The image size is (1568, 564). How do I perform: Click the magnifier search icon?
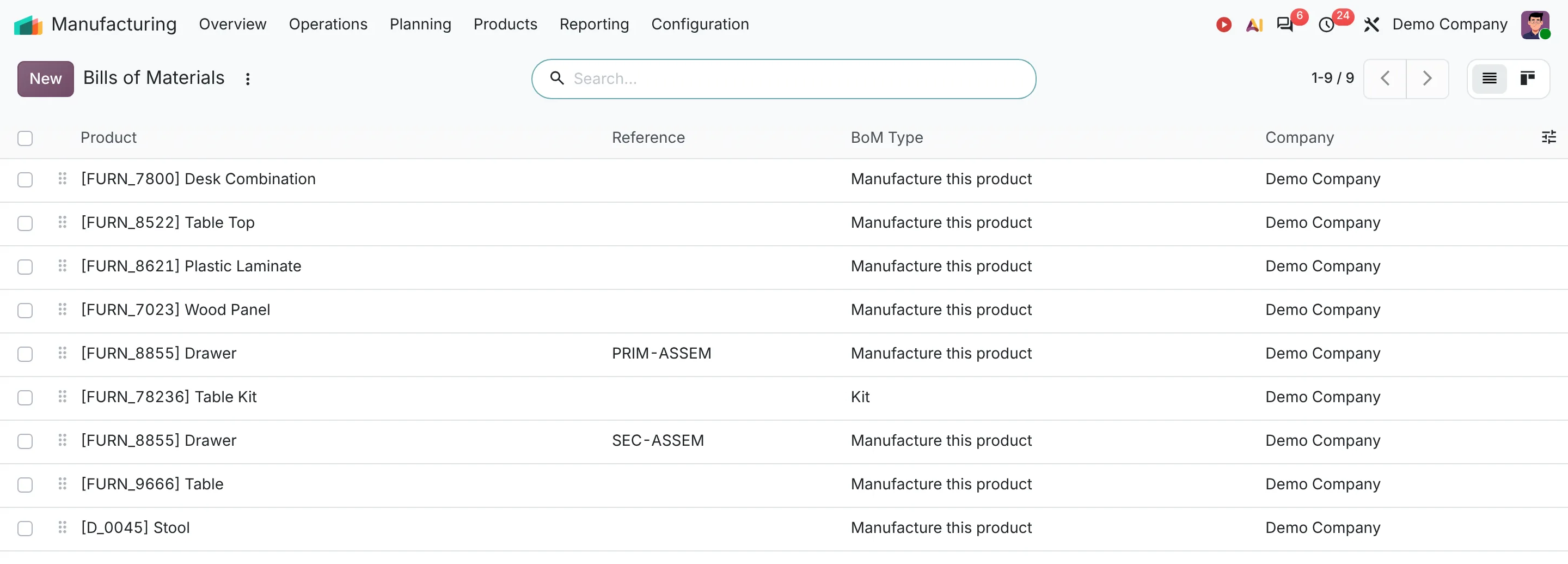[556, 78]
